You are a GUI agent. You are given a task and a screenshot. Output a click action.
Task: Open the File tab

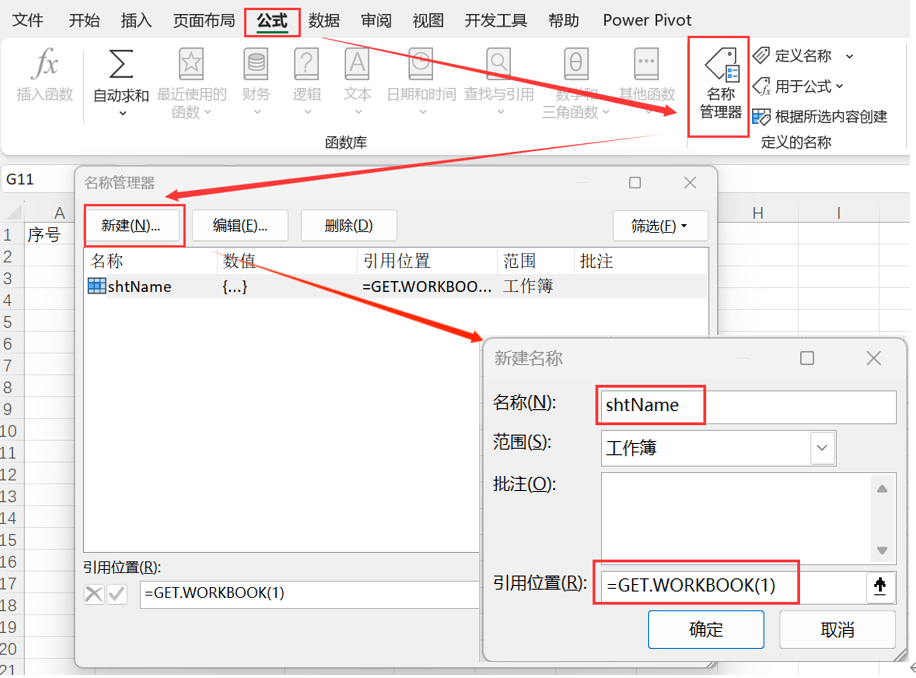27,20
